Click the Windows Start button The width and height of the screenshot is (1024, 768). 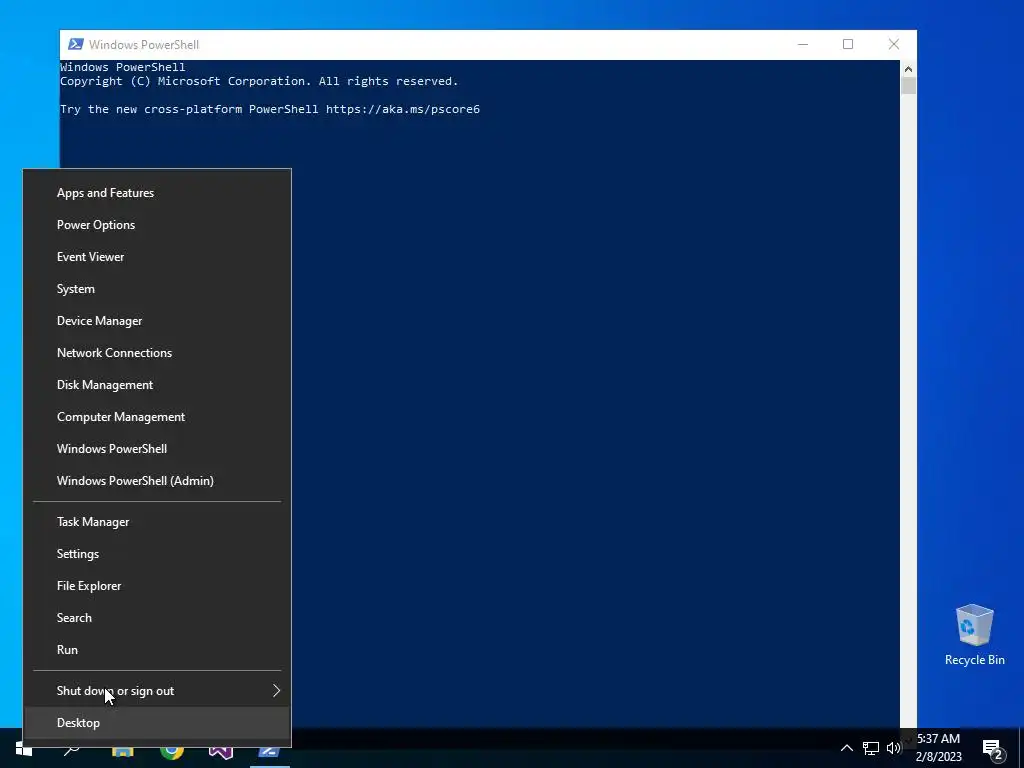click(x=24, y=748)
